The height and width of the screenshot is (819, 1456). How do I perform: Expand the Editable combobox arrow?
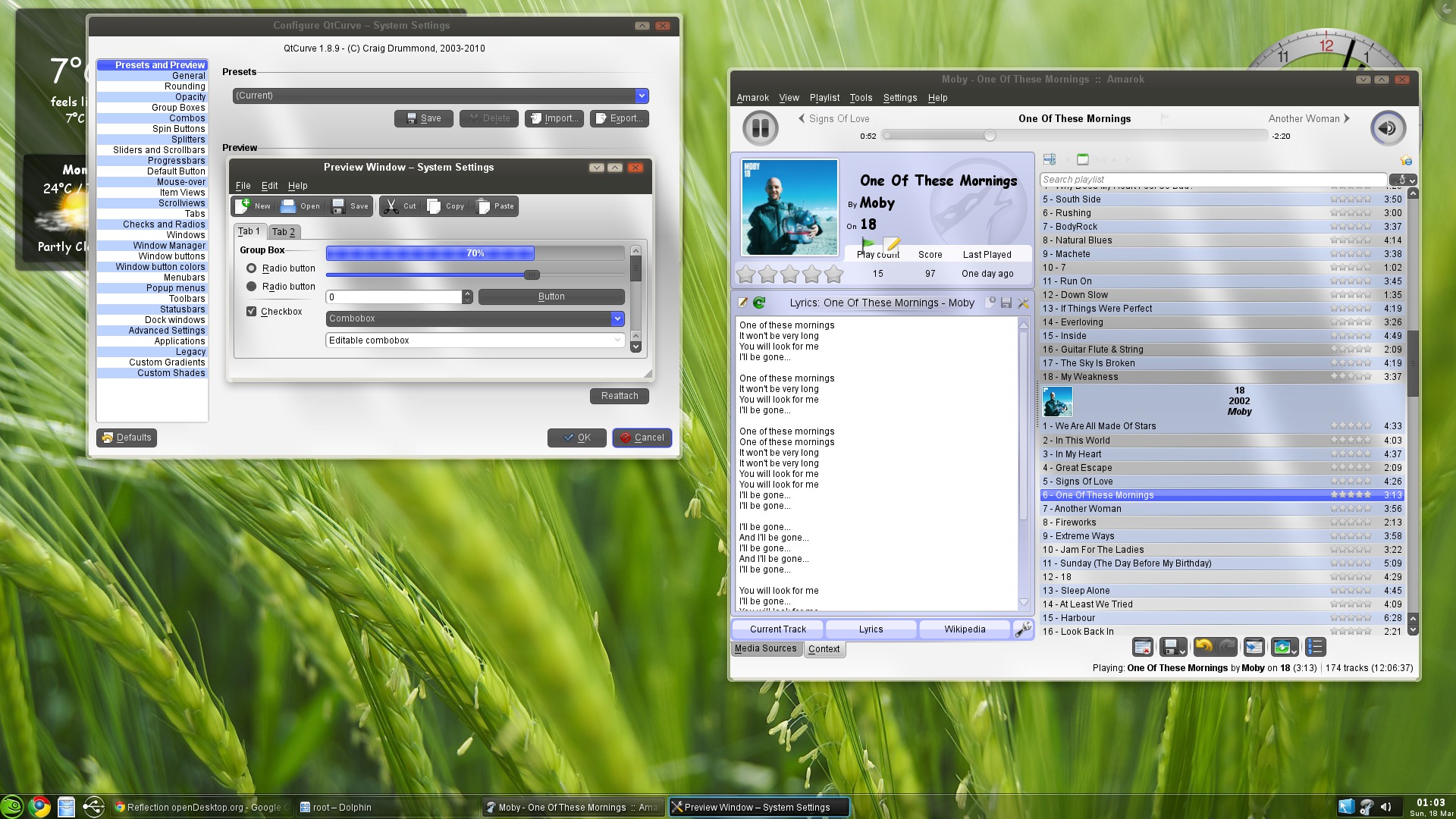click(x=617, y=340)
